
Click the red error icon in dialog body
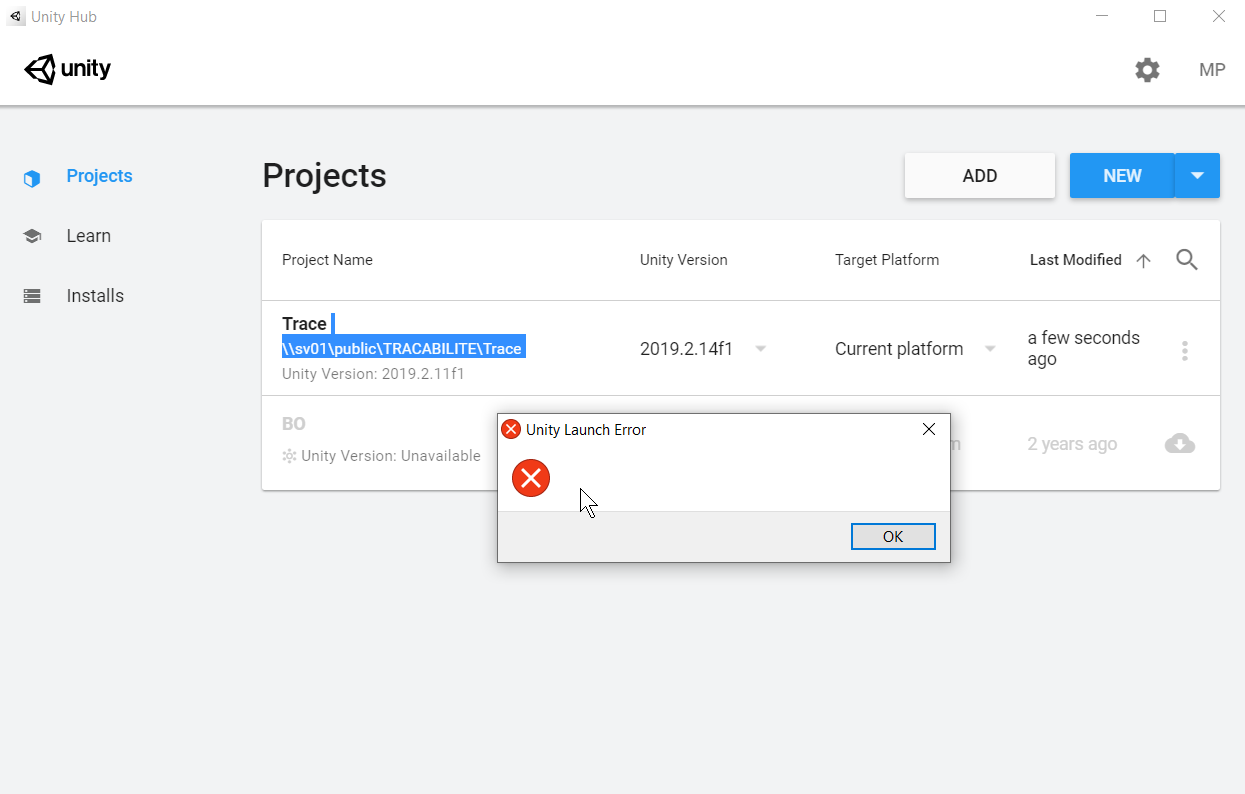coord(531,478)
